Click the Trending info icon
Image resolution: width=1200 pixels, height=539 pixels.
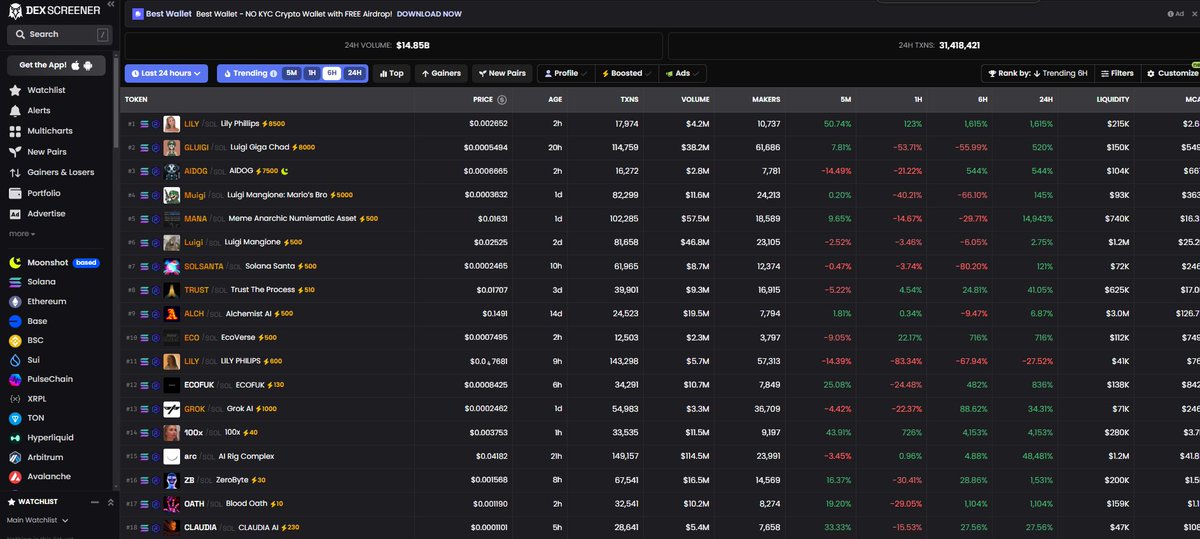click(x=273, y=73)
